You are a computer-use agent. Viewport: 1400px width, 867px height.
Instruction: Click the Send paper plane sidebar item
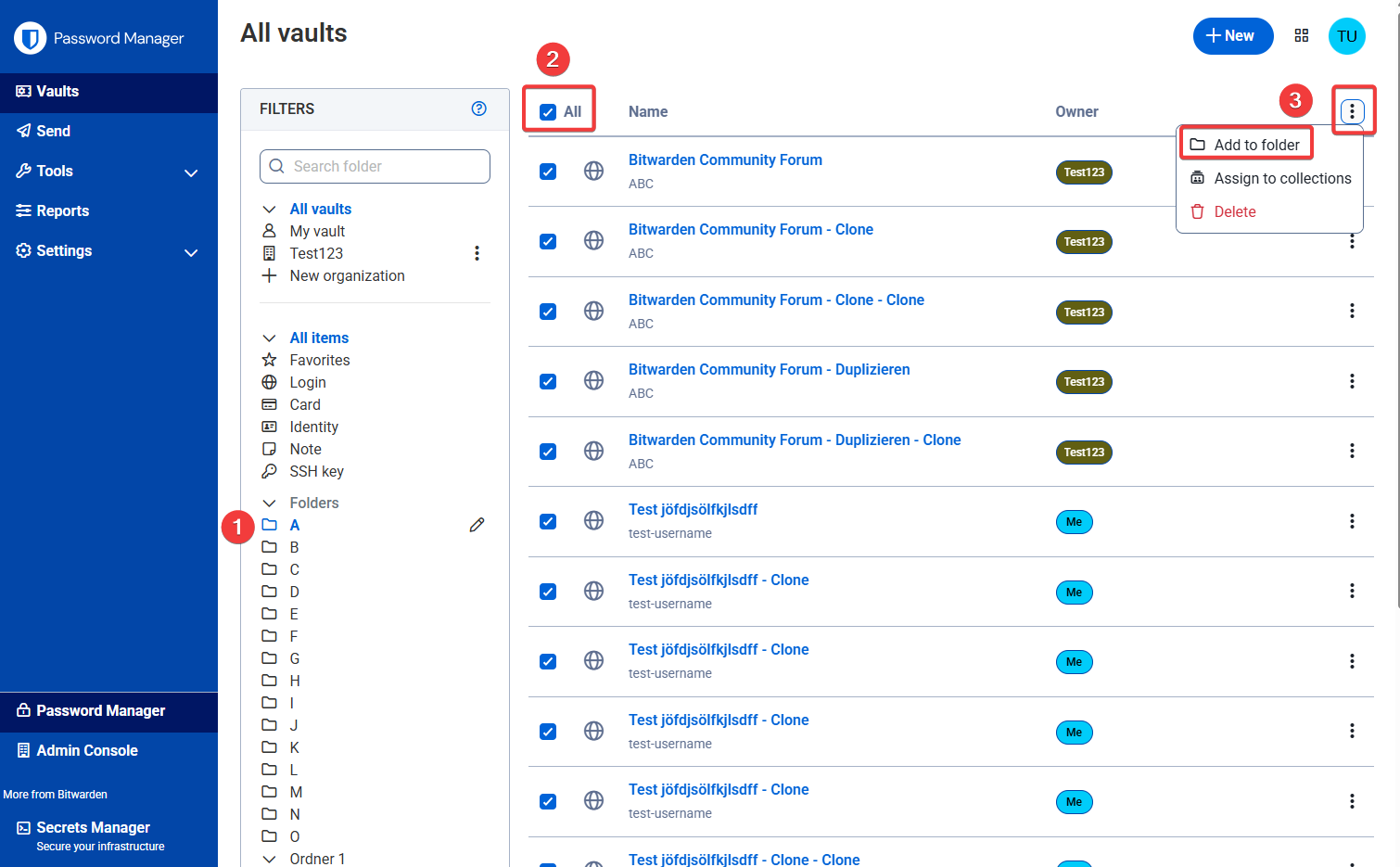pyautogui.click(x=54, y=131)
